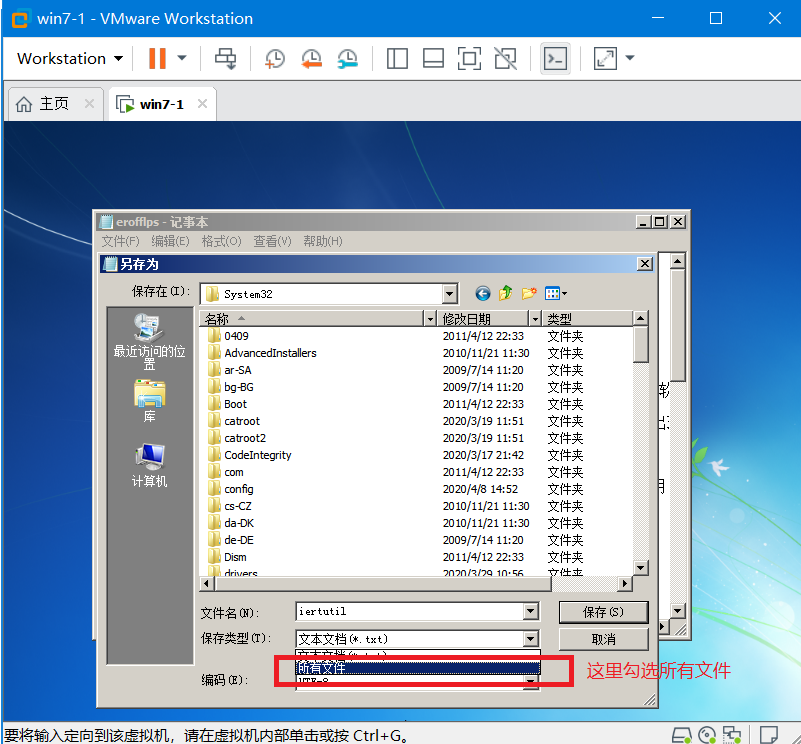Click the VM CD/DVD status icon

707,735
